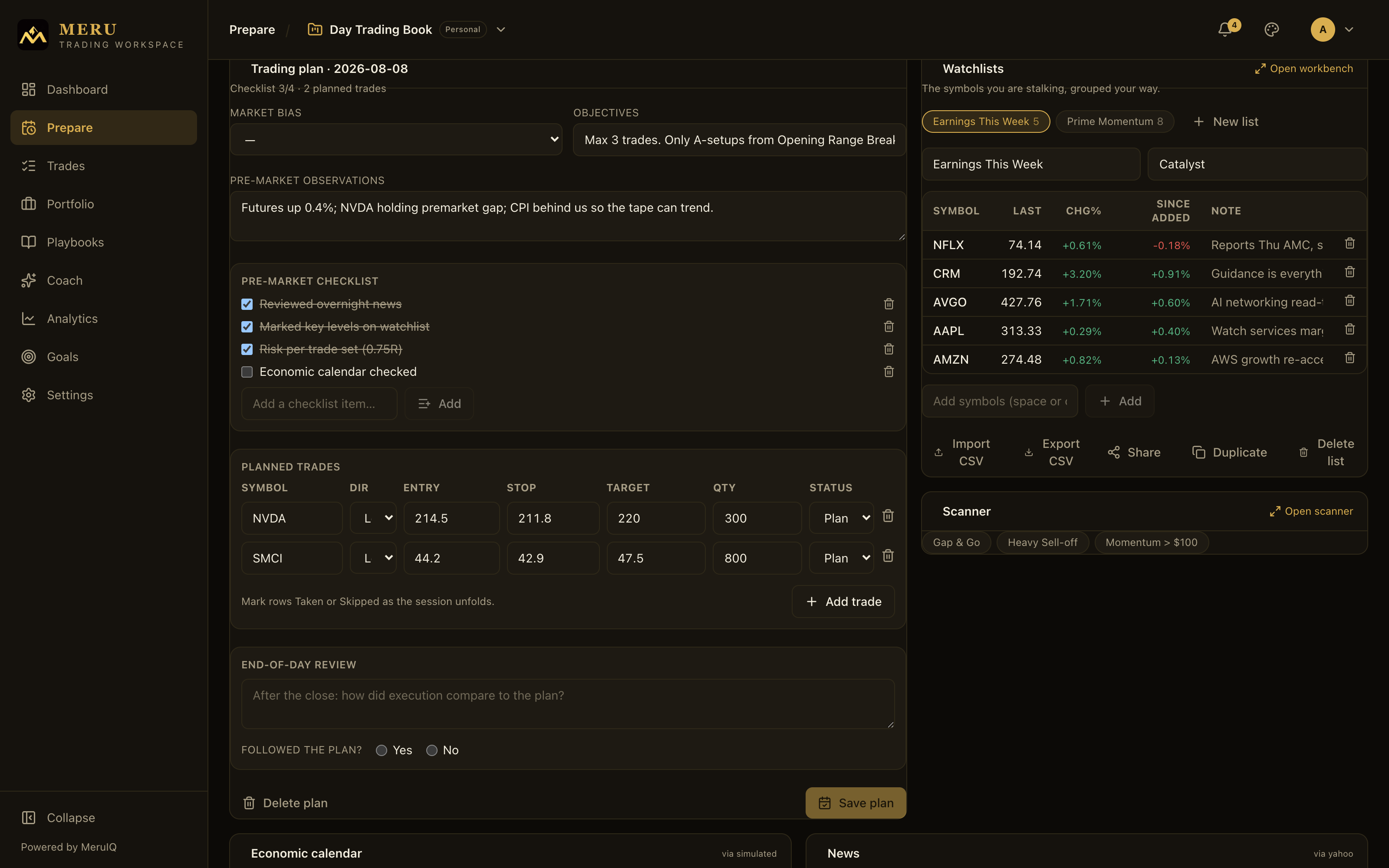Open the SMCI status dropdown
Image resolution: width=1389 pixels, height=868 pixels.
(842, 558)
